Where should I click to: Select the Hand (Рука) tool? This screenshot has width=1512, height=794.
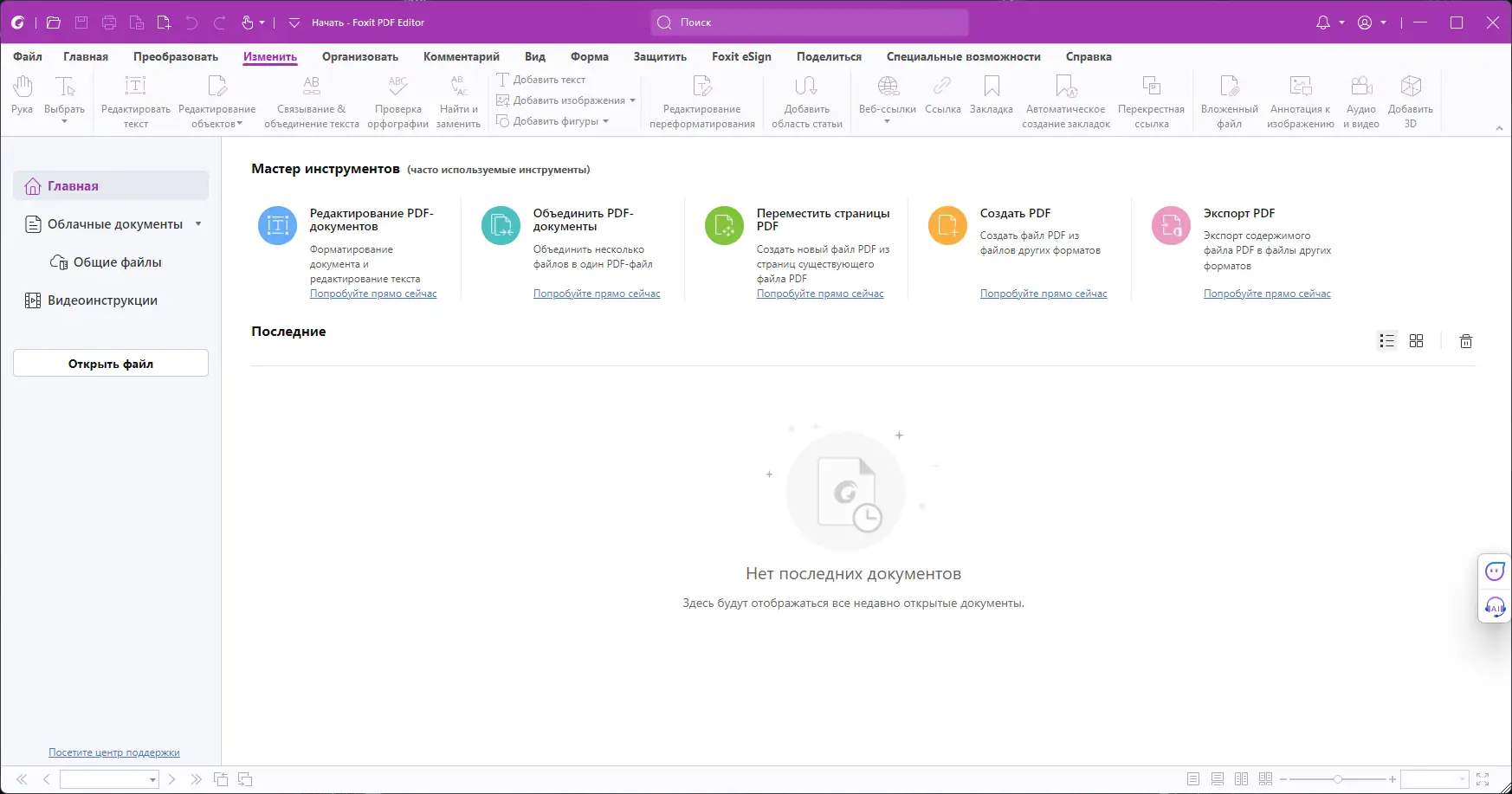point(23,95)
